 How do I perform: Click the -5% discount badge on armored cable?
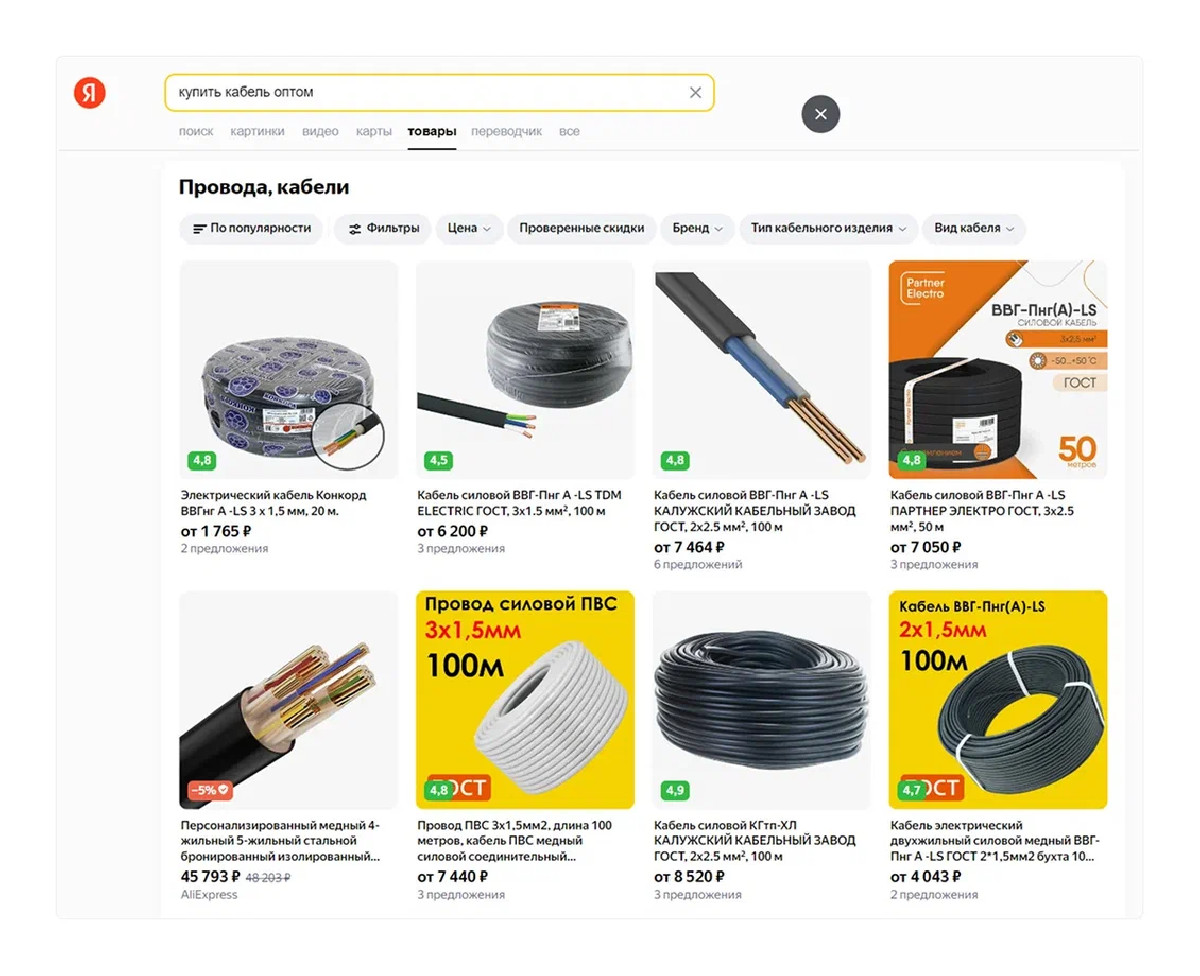(x=209, y=790)
